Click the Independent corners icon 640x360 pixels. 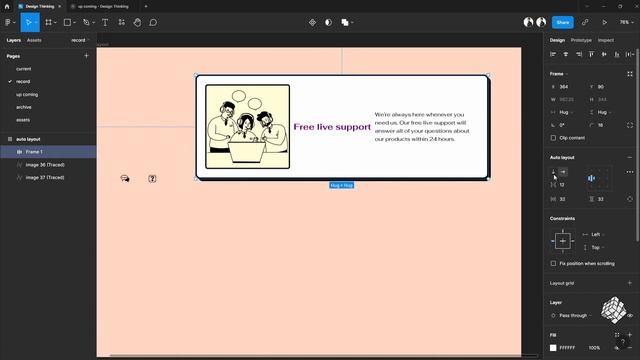point(630,125)
